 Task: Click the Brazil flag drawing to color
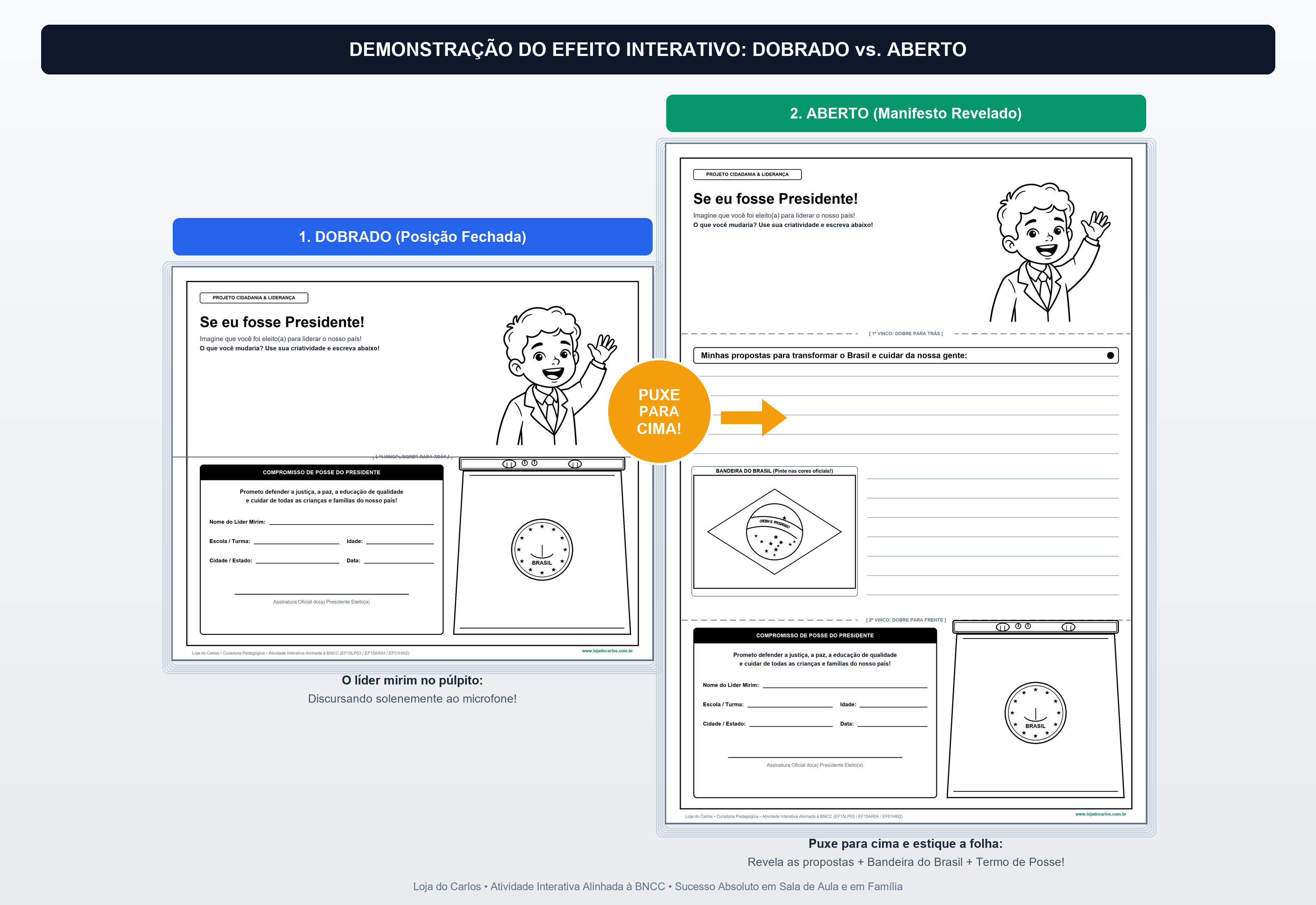(774, 532)
